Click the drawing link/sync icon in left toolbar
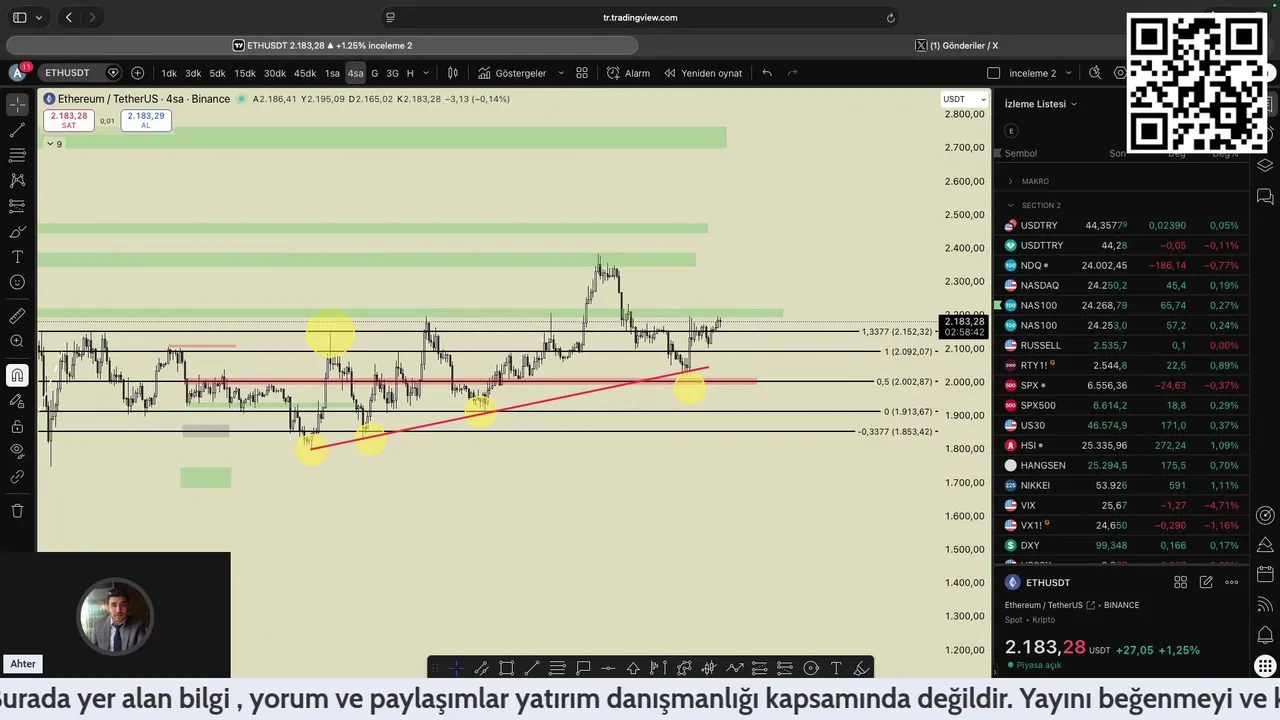The width and height of the screenshot is (1280, 720). coord(17,477)
